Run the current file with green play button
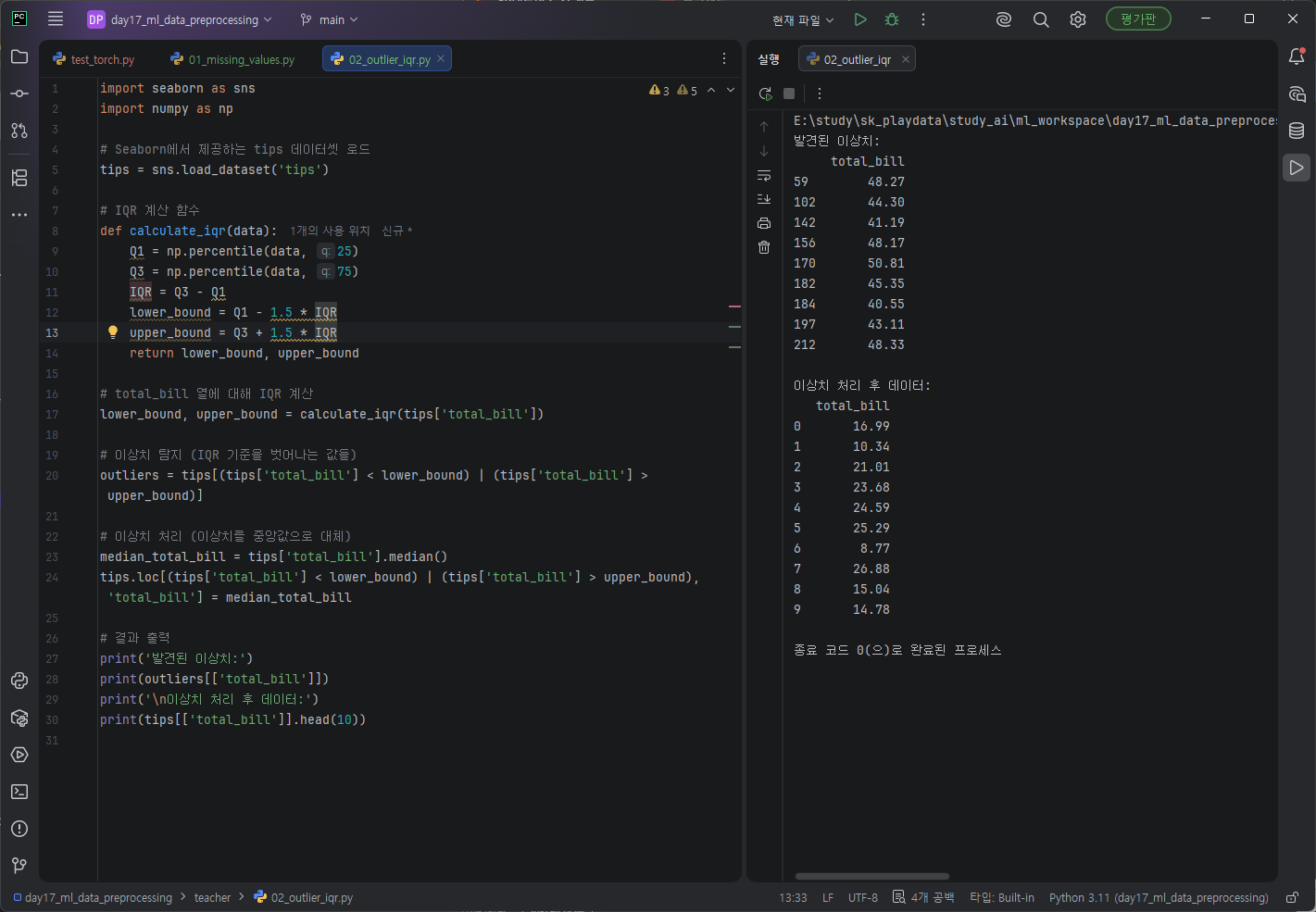This screenshot has width=1316, height=912. coord(860,19)
